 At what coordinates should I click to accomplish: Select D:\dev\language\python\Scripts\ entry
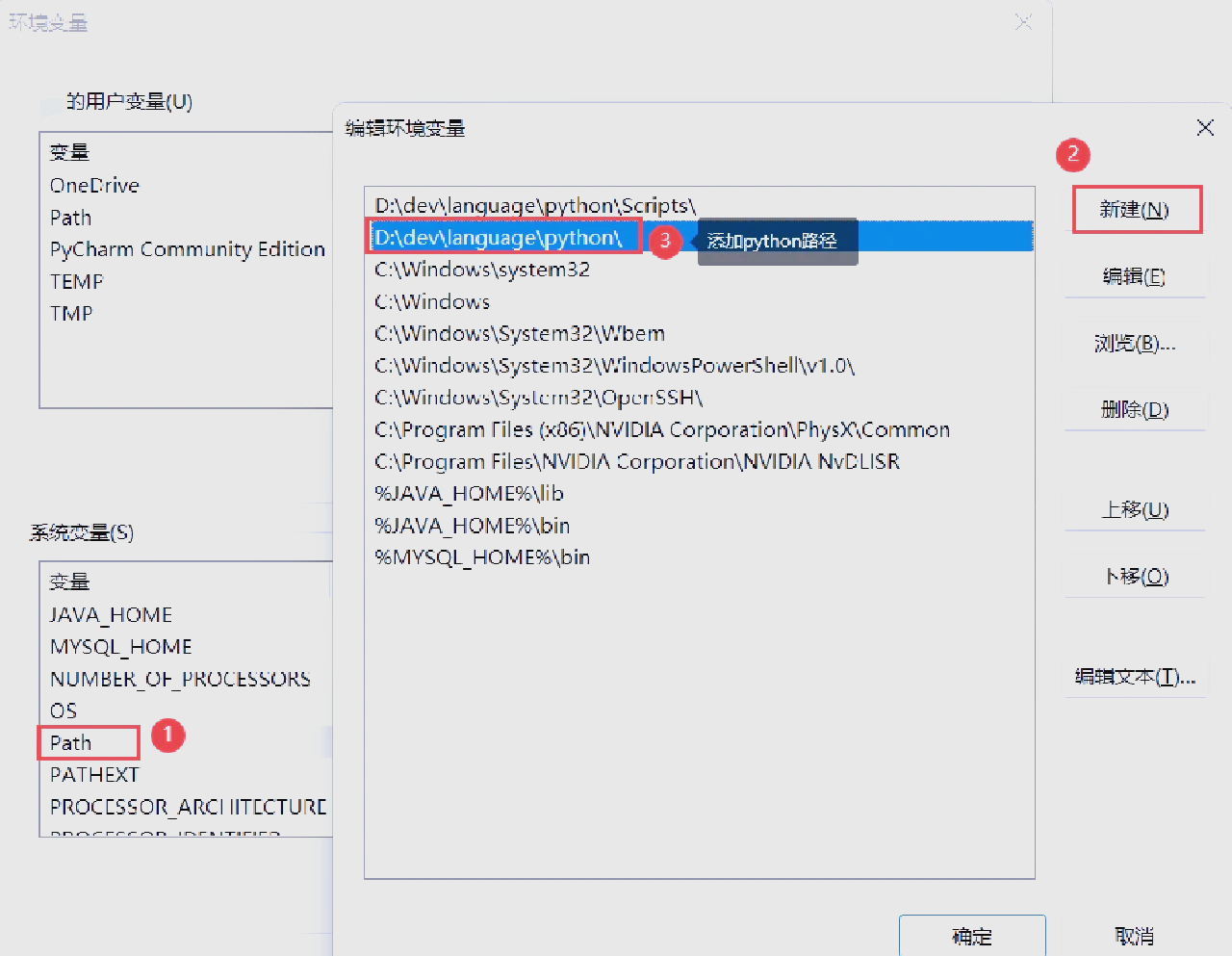[x=535, y=206]
